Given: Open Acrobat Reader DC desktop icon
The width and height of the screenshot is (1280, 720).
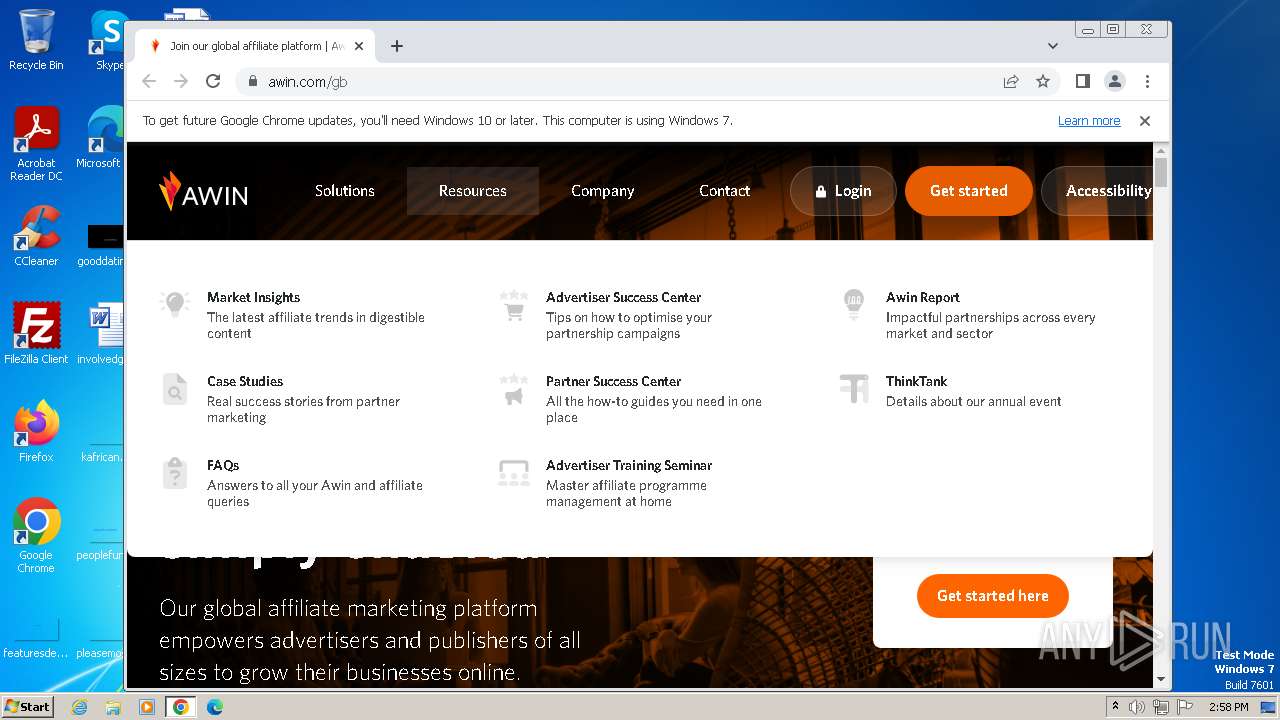Looking at the screenshot, I should (36, 144).
